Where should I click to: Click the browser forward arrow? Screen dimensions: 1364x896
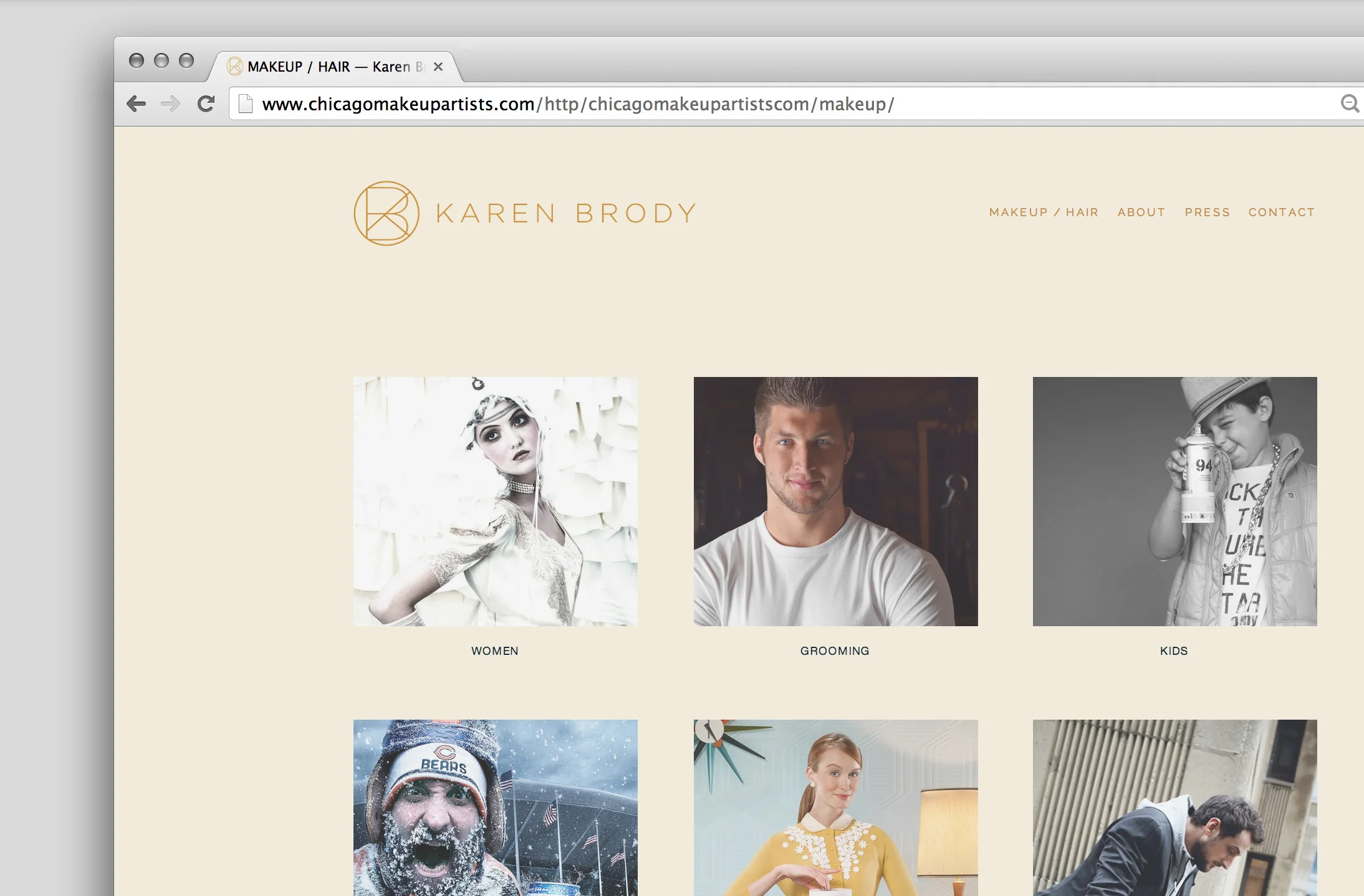pos(170,103)
